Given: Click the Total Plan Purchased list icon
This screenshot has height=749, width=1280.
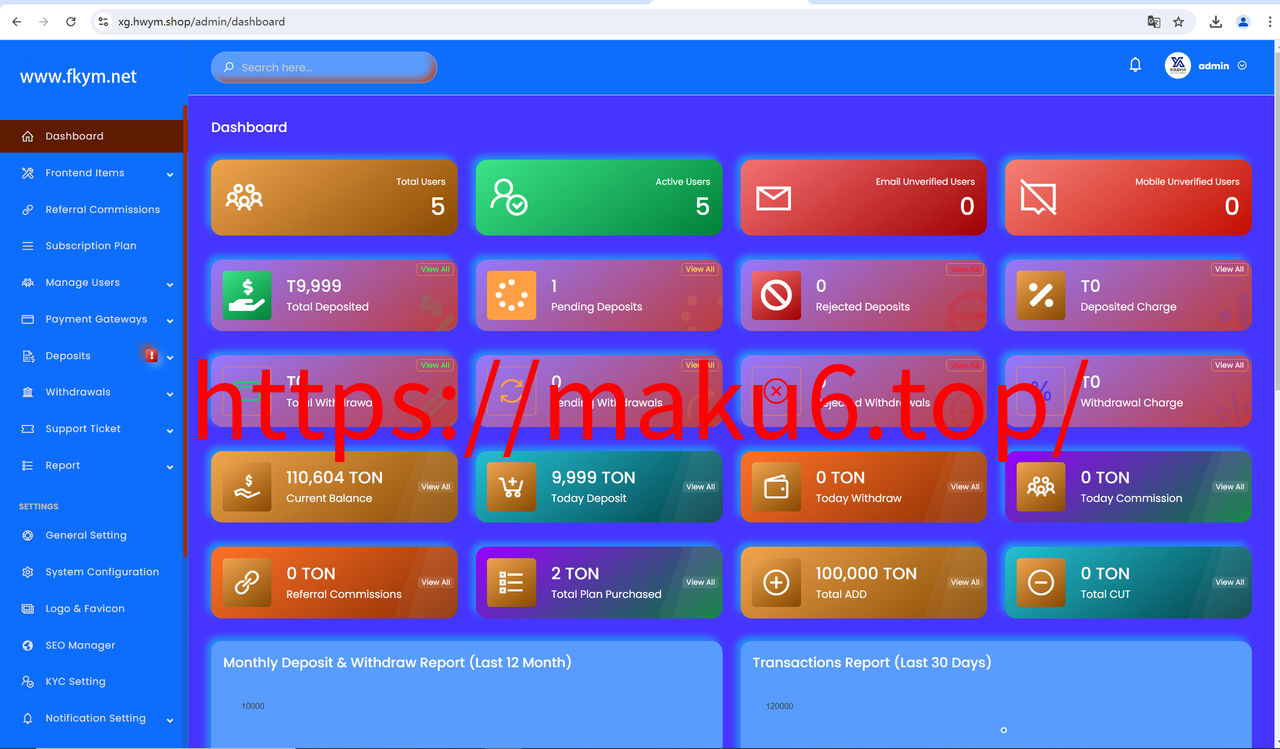Looking at the screenshot, I should coord(511,582).
